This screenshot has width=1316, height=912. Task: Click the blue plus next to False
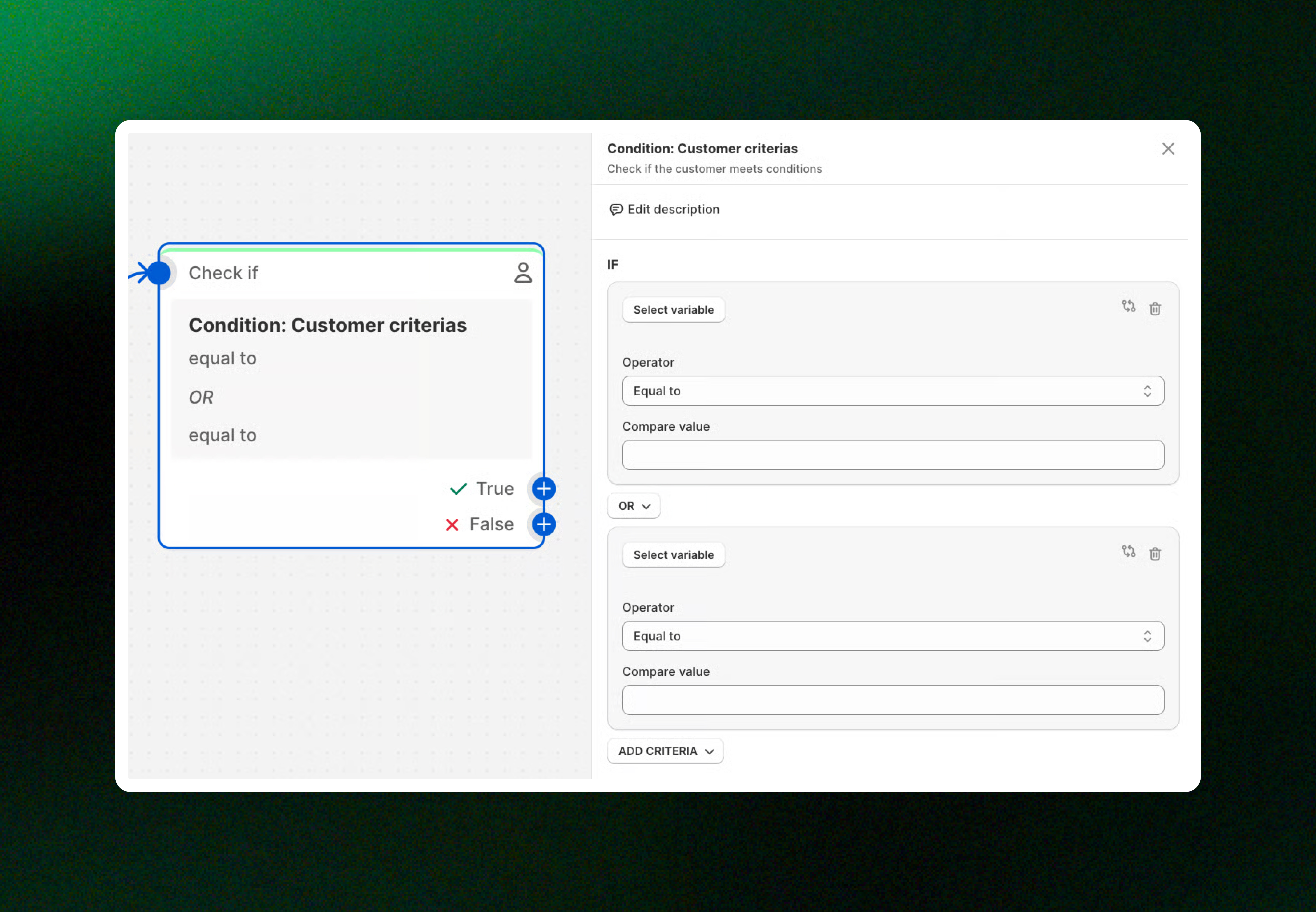(x=544, y=525)
